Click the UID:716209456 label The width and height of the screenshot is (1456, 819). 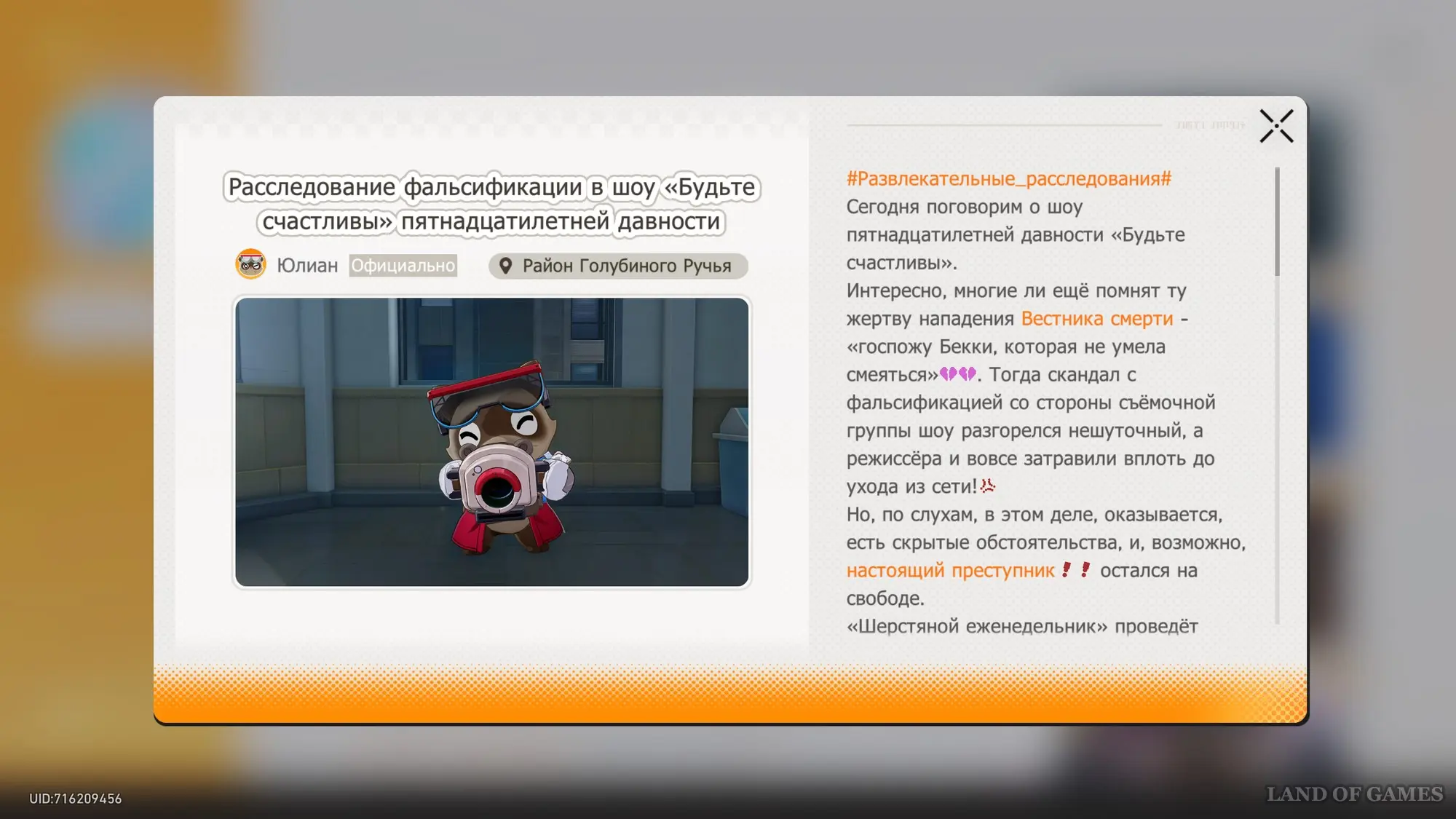[76, 799]
